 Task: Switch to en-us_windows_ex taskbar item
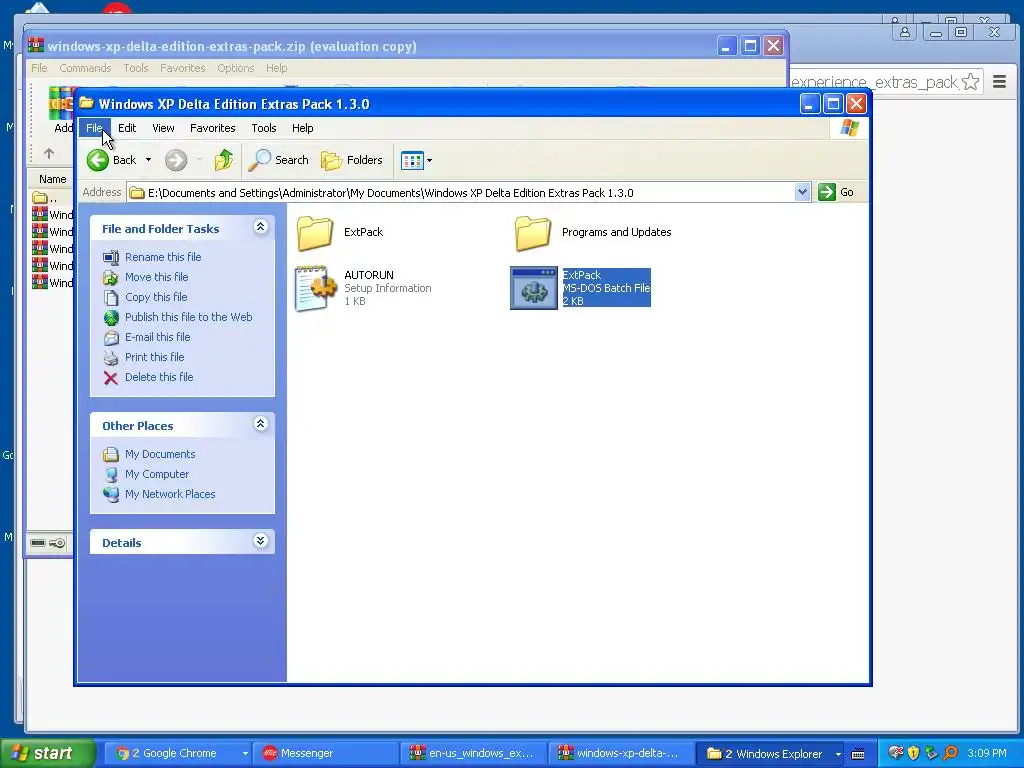pyautogui.click(x=473, y=754)
